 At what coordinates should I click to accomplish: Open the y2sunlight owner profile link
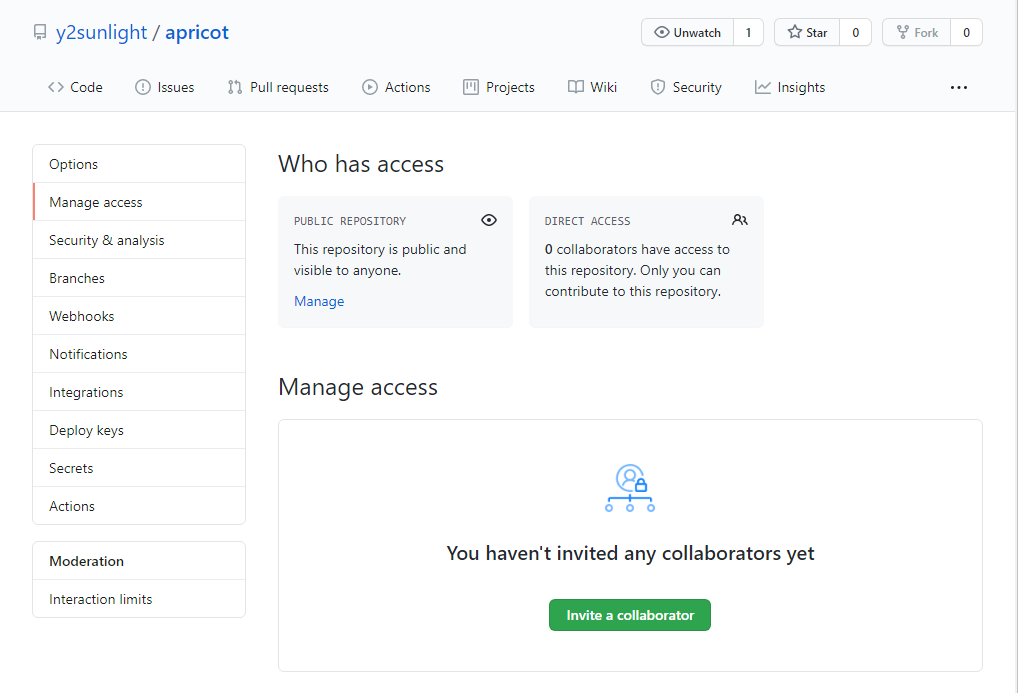click(101, 33)
